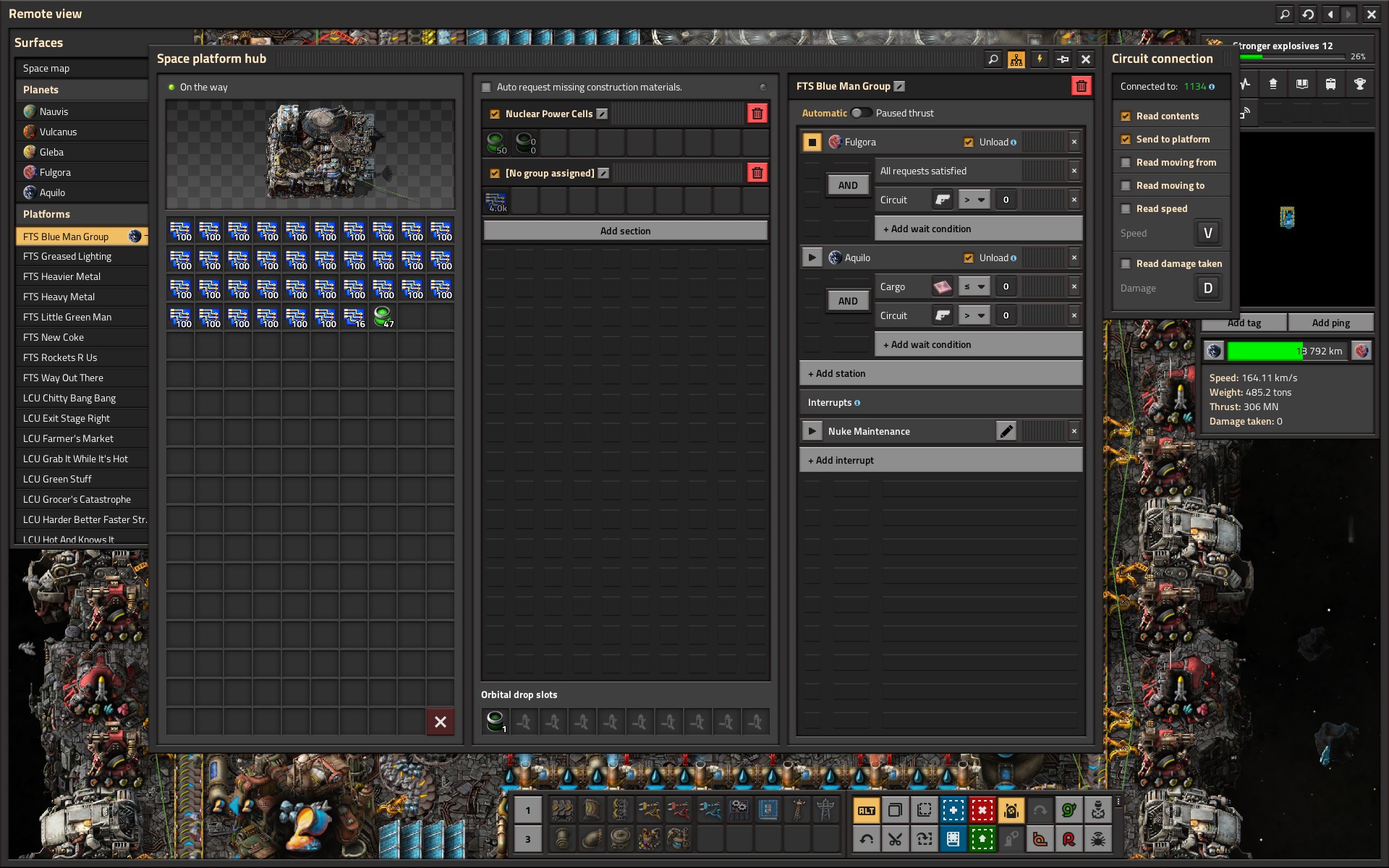Select FTS Heavier Metal platform
Screen dimensions: 1389x868
pos(61,276)
